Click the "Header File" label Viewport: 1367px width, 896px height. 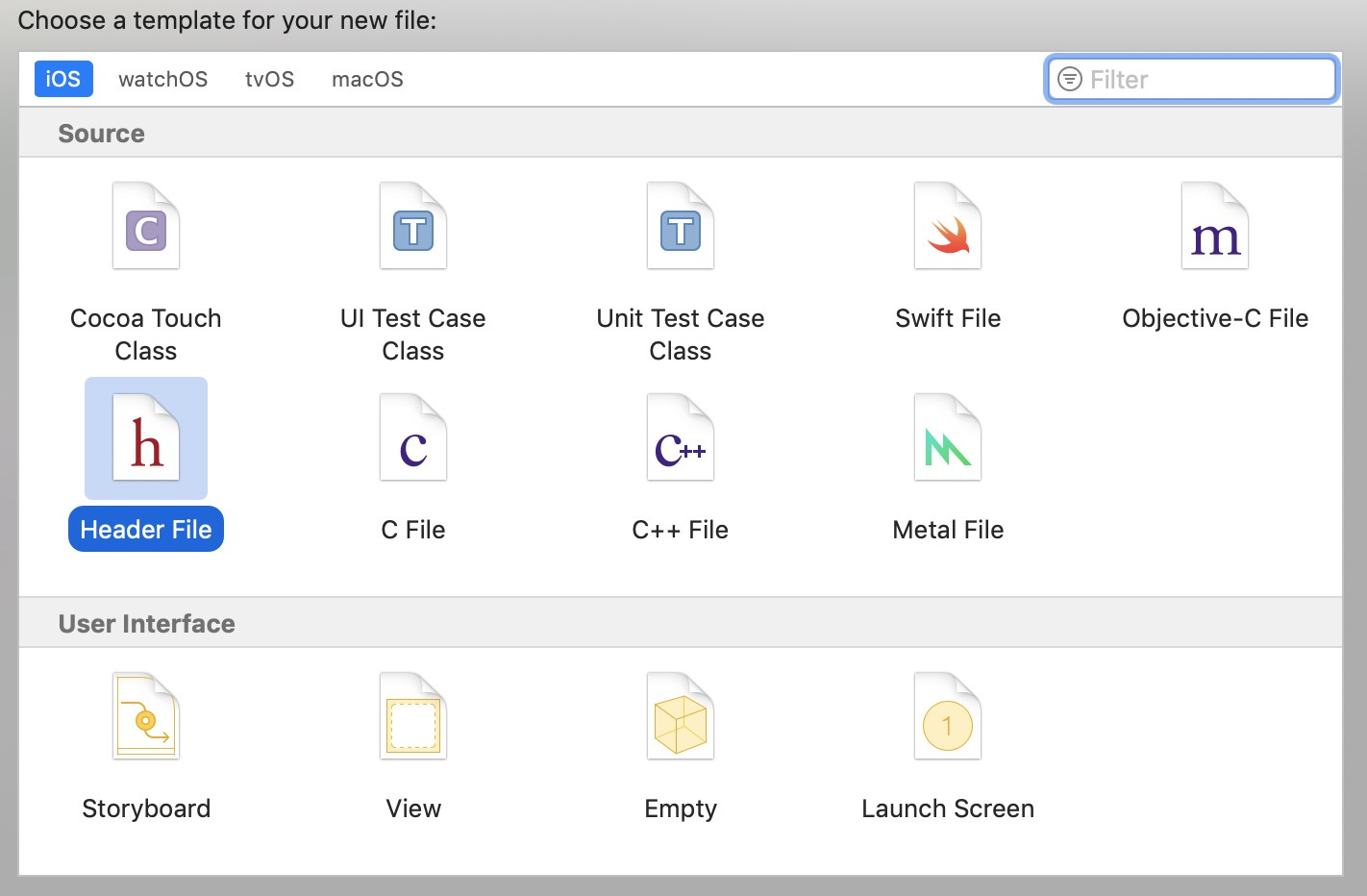coord(146,530)
